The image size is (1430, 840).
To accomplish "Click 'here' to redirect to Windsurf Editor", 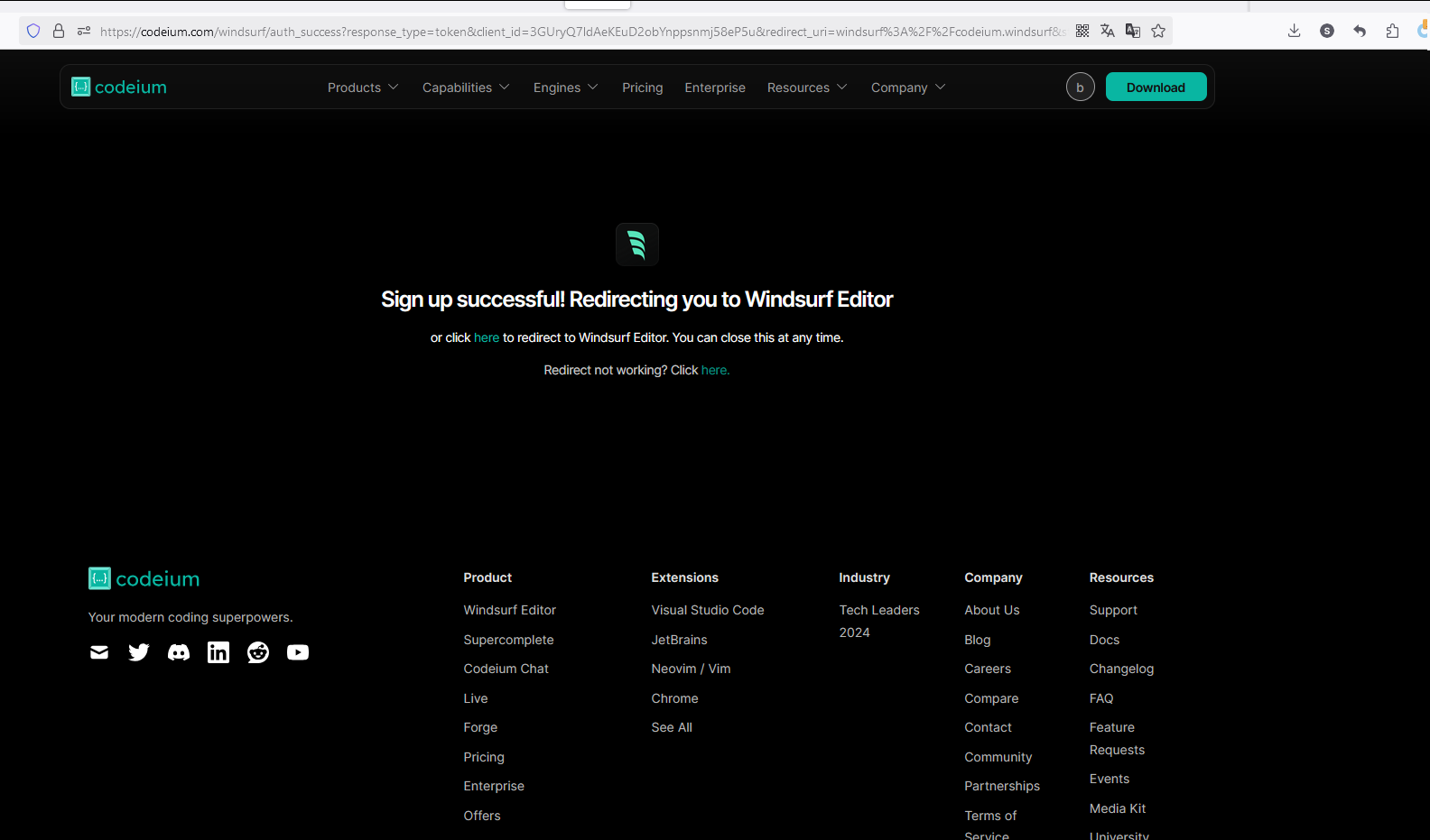I will (487, 337).
